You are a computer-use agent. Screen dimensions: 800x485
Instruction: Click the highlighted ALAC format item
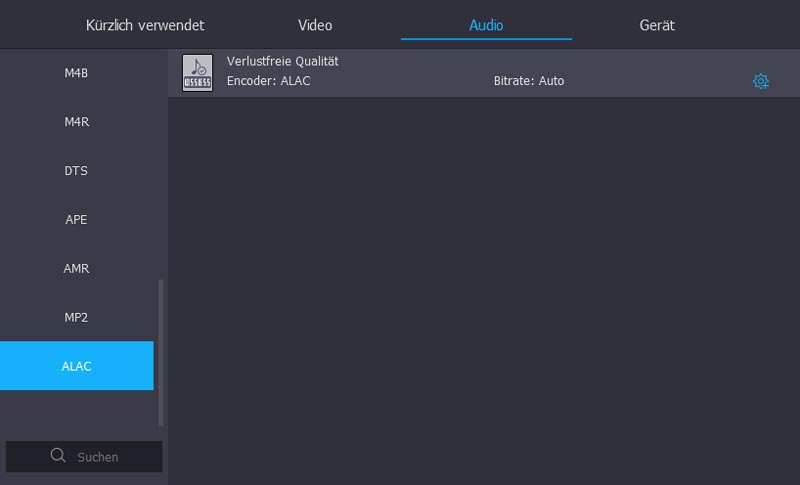77,366
